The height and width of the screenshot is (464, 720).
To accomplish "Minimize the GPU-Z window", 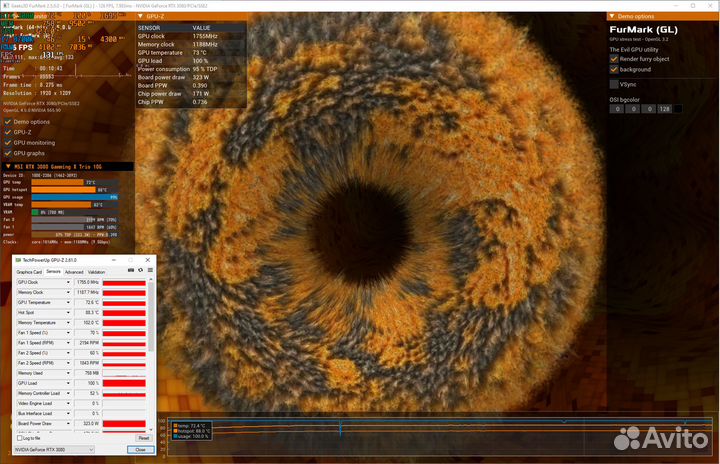I will 114,260.
